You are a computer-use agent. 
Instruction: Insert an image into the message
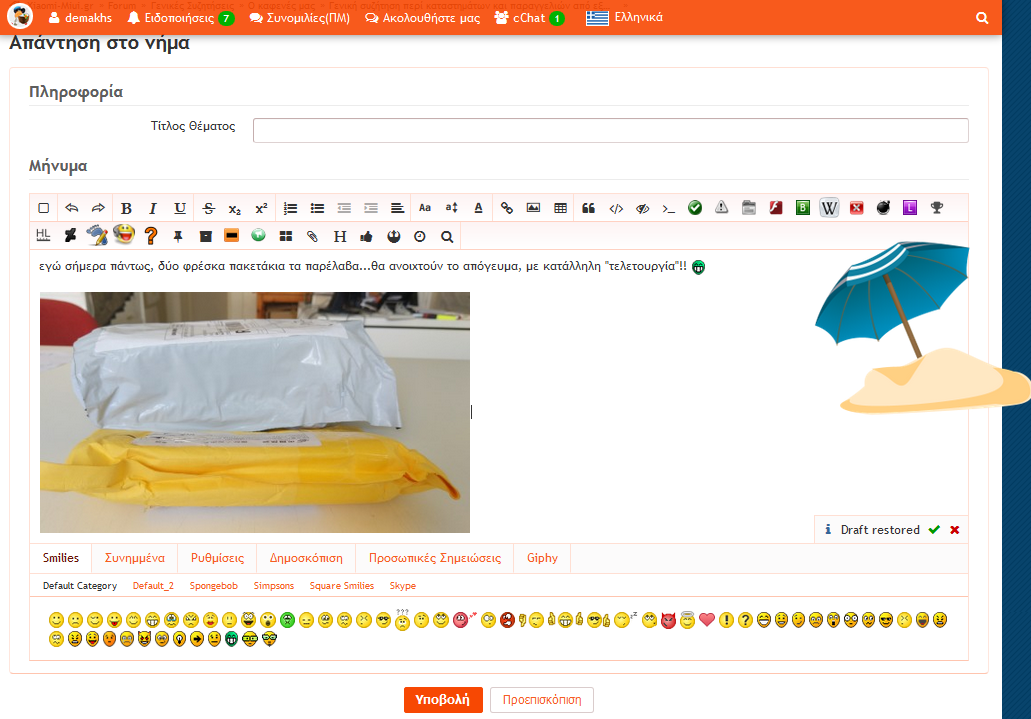click(x=533, y=209)
